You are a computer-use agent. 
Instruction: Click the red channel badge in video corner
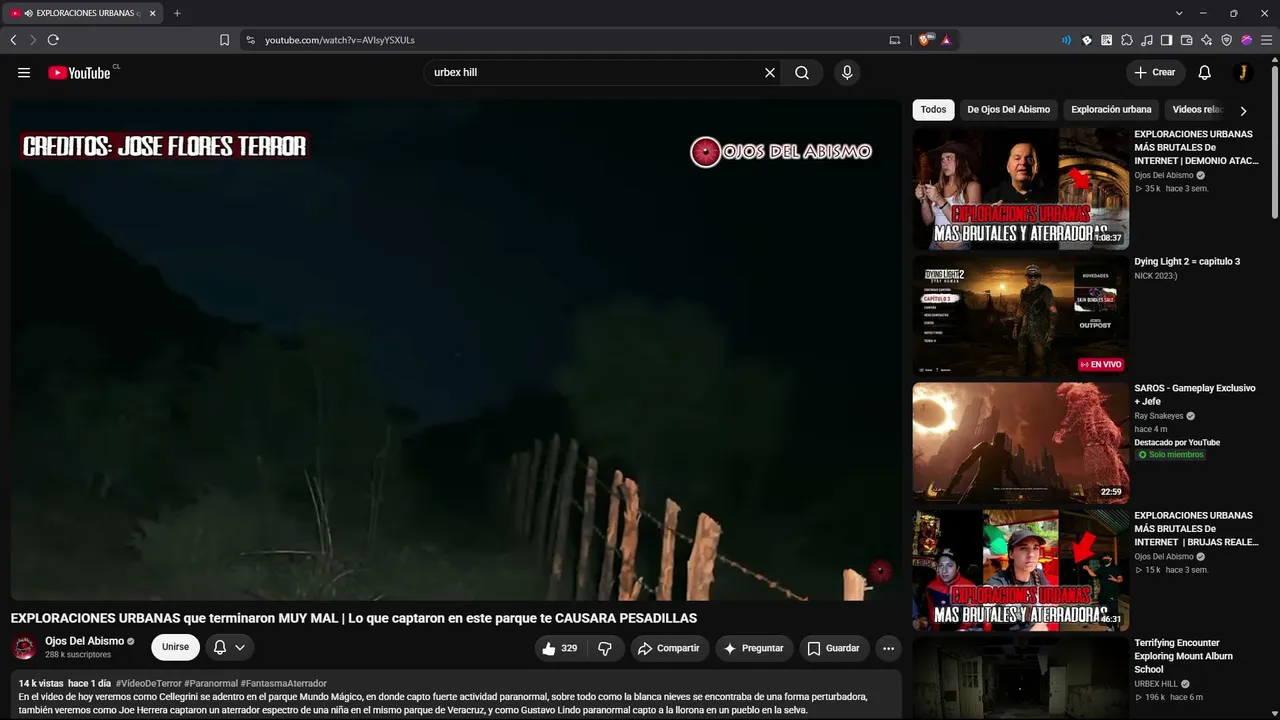click(x=880, y=571)
